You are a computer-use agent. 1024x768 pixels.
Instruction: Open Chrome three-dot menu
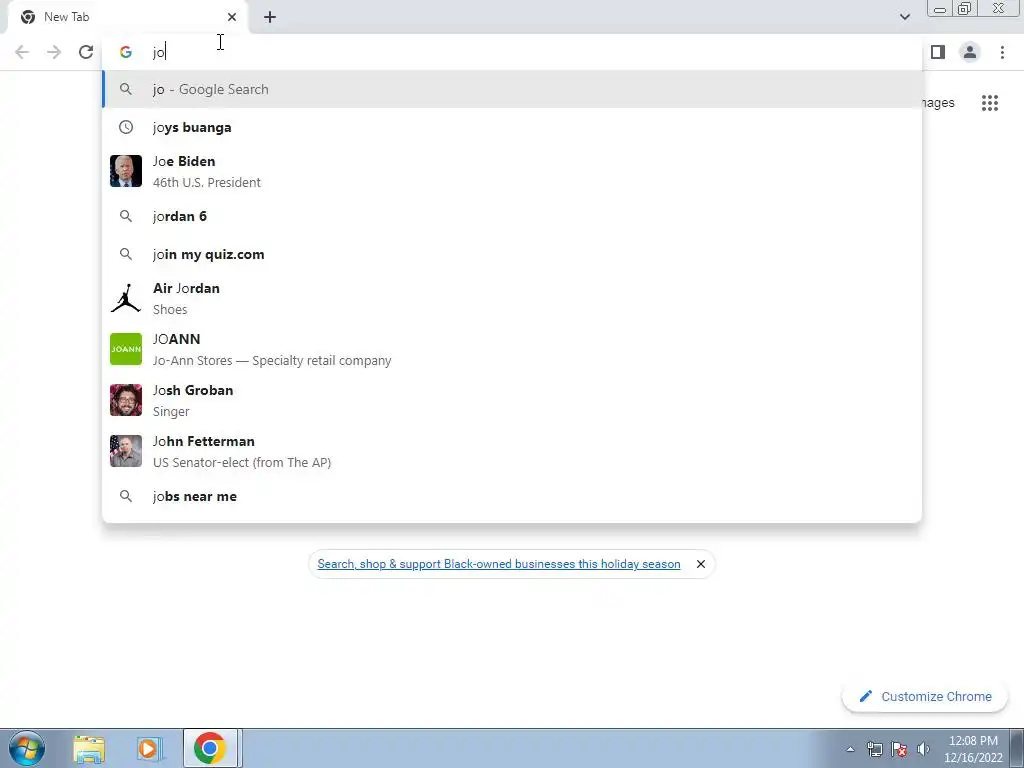click(x=1002, y=52)
